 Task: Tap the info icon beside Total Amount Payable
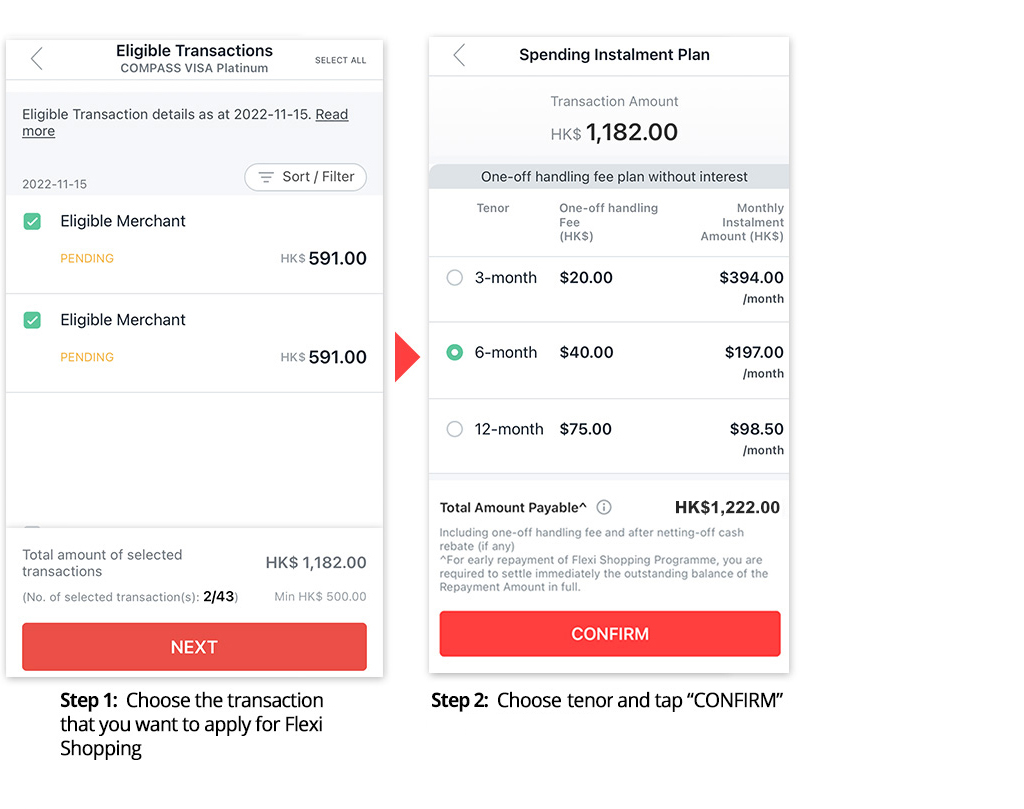[604, 508]
